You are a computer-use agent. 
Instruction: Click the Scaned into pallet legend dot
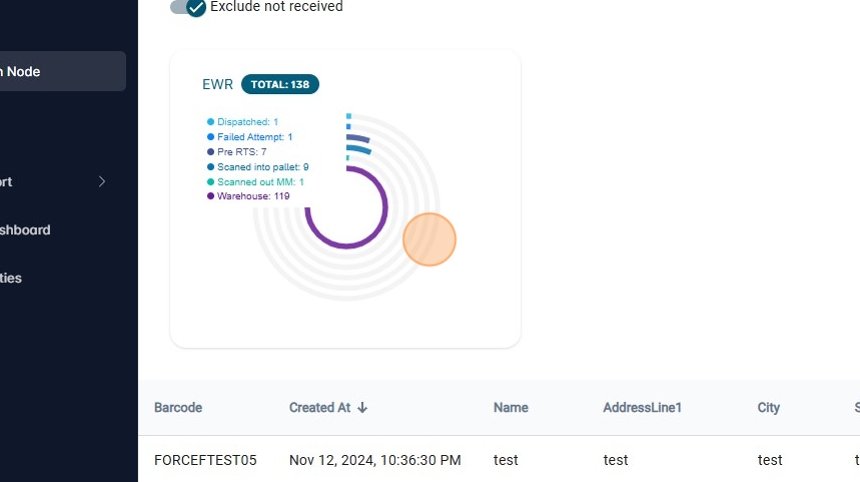point(211,167)
